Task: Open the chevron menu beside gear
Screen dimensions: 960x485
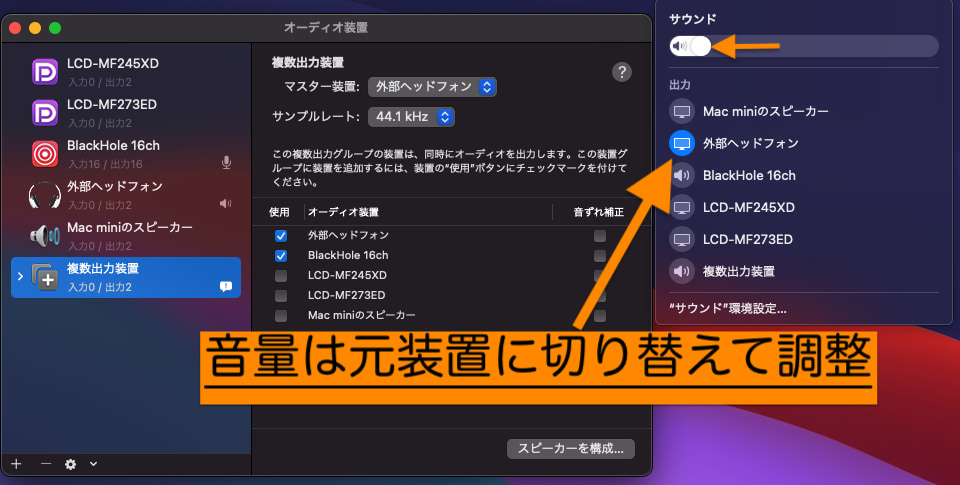Action: [93, 464]
